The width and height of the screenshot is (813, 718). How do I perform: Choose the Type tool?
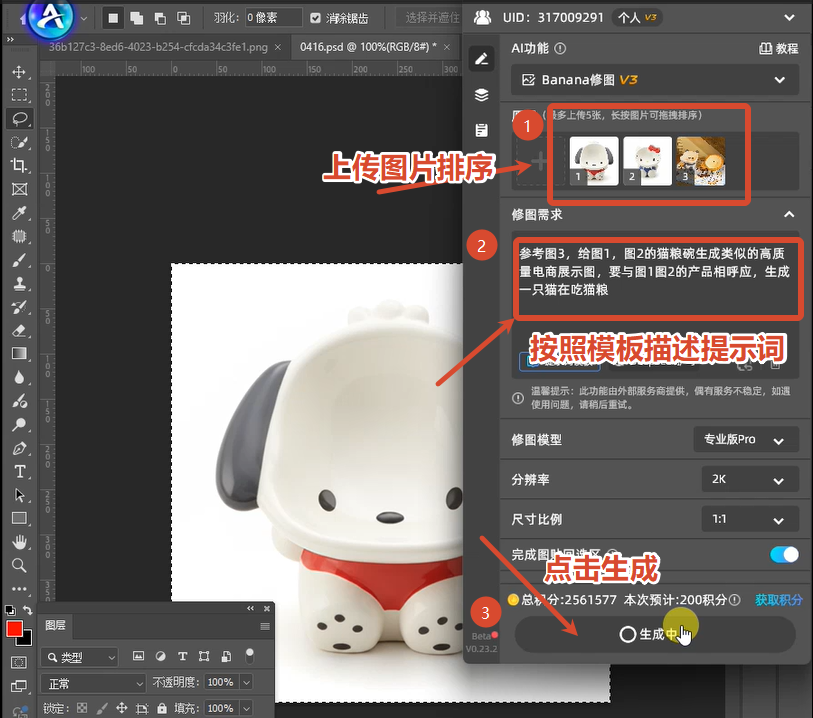coord(20,472)
